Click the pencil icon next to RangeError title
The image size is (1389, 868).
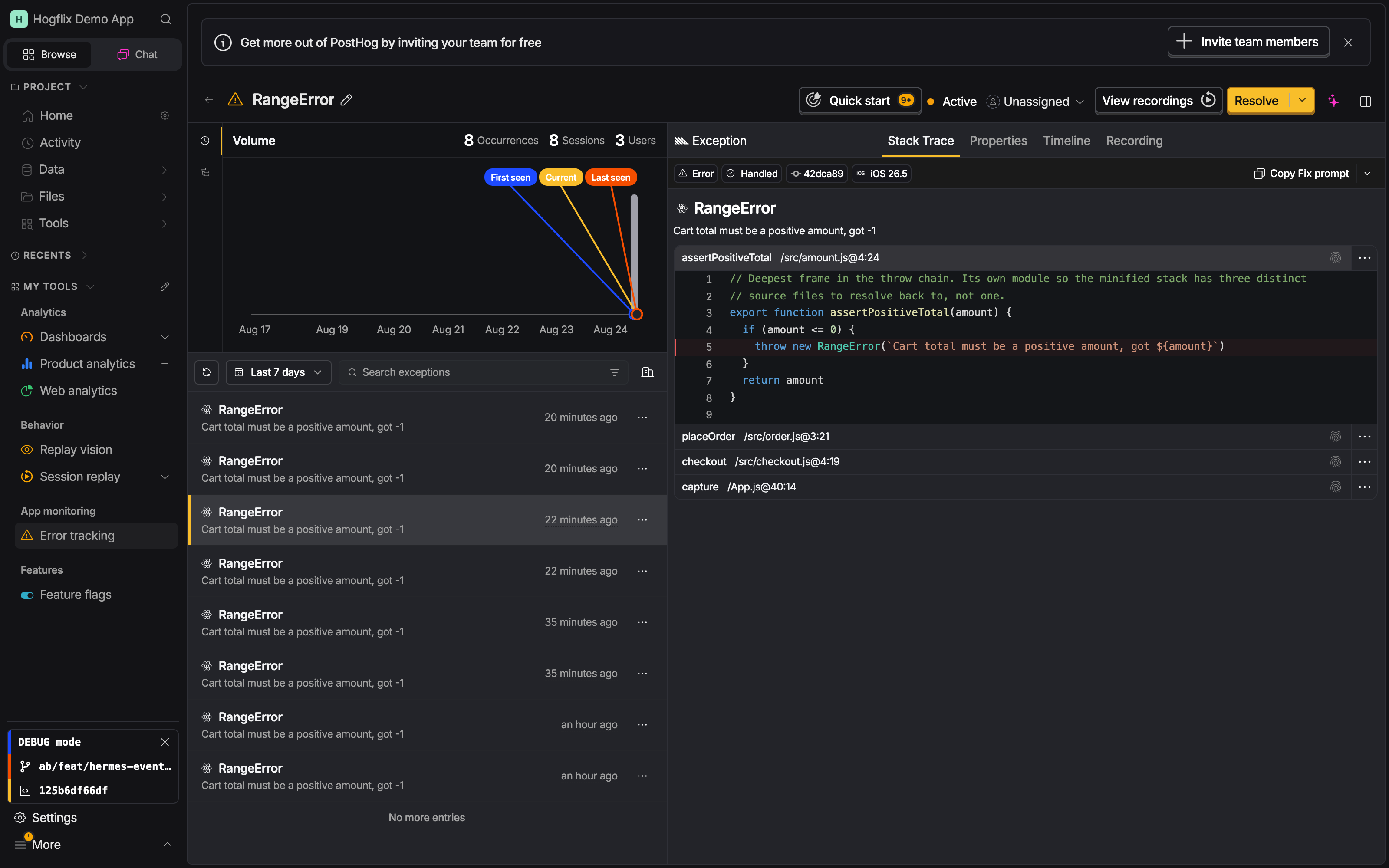click(346, 100)
